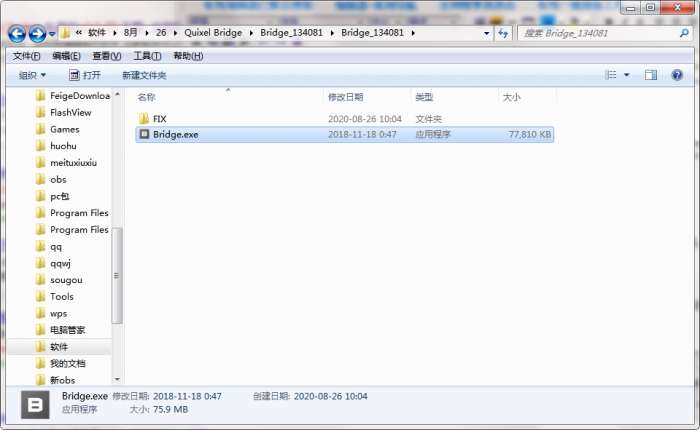
Task: Select huohu folder in sidebar
Action: tap(56, 146)
